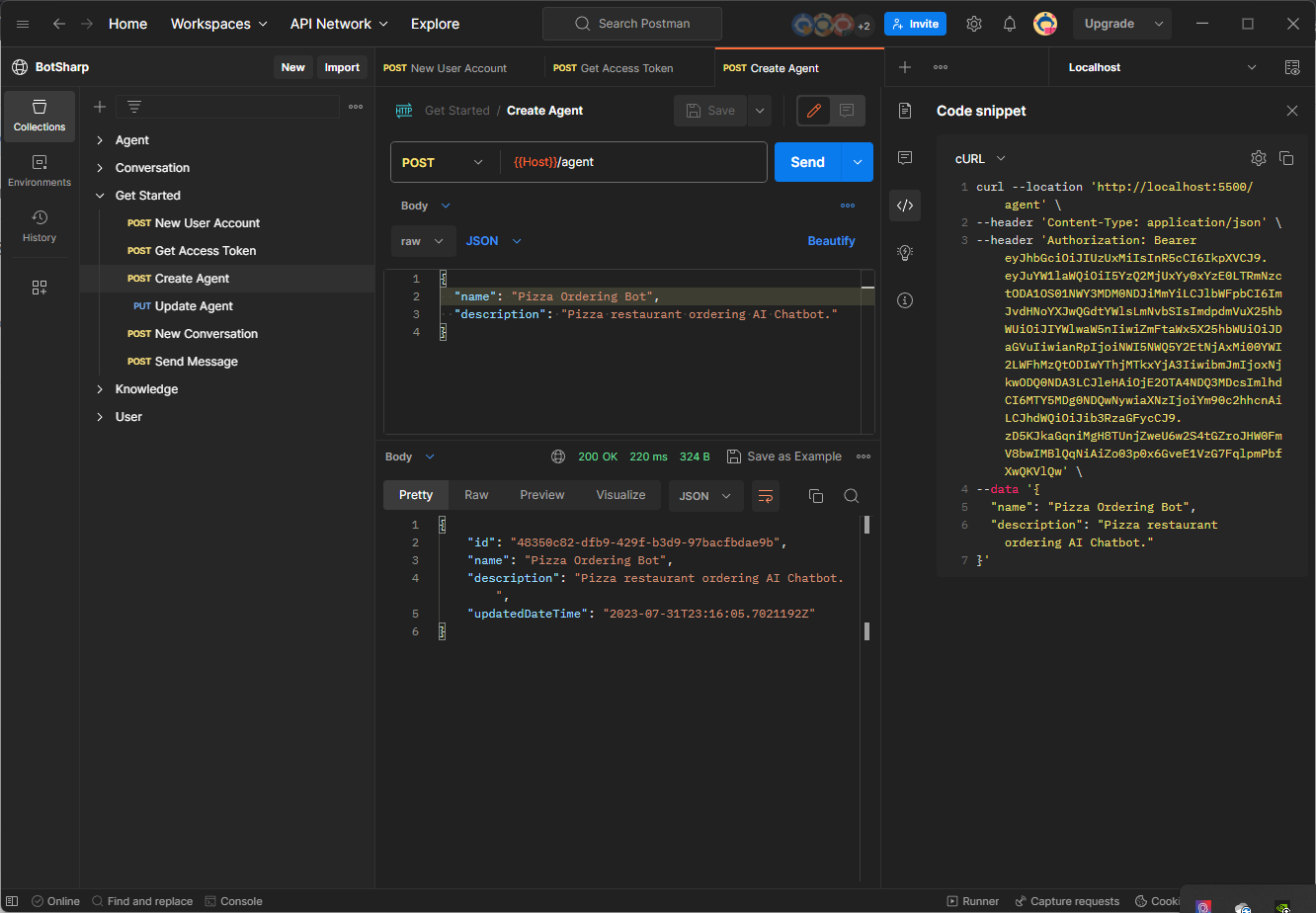
Task: Expand the Conversation folder
Action: coord(100,168)
